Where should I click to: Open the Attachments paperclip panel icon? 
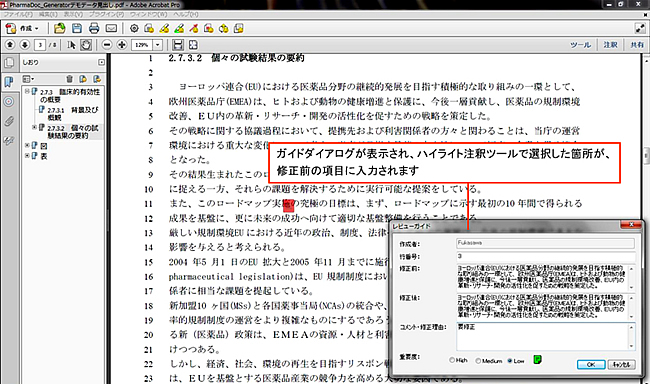9,121
